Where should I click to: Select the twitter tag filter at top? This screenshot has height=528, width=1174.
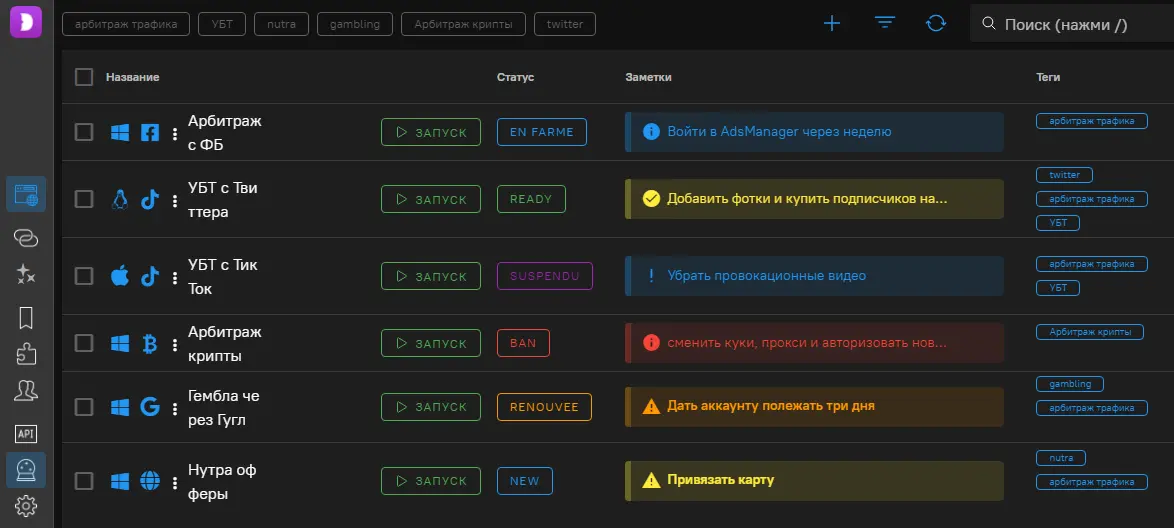[565, 24]
